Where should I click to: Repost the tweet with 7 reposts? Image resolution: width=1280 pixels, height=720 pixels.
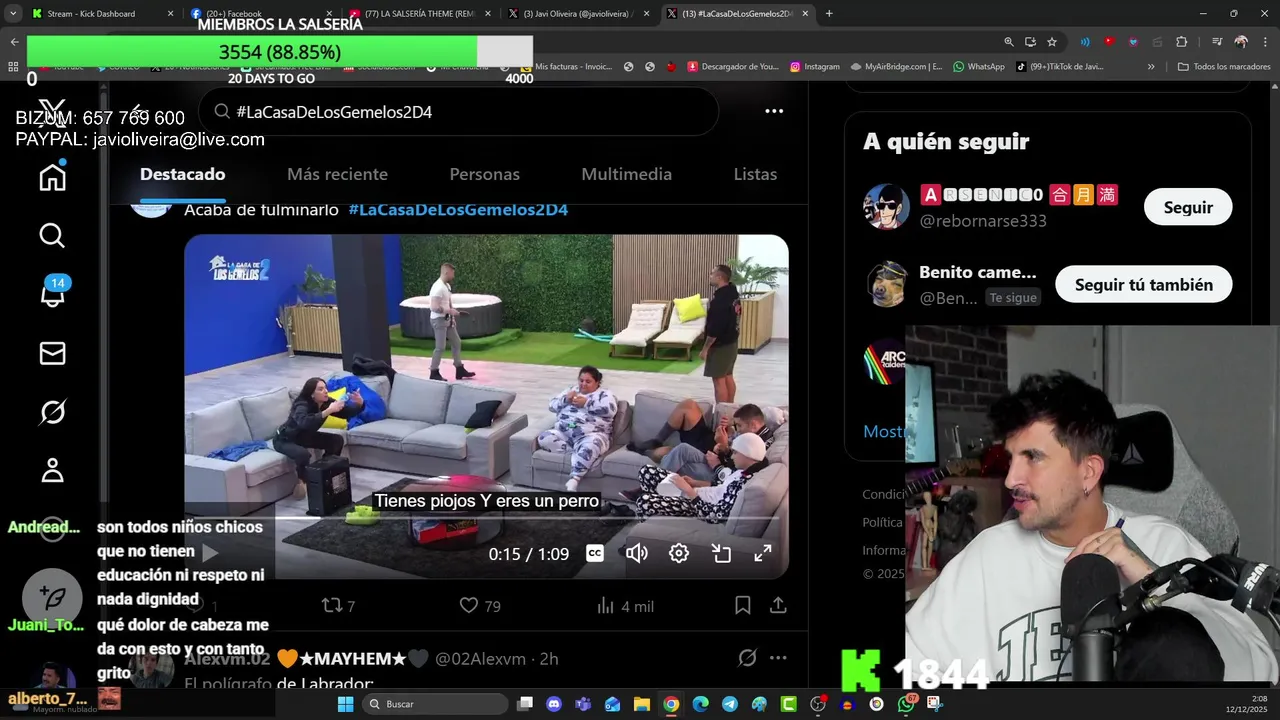[338, 606]
